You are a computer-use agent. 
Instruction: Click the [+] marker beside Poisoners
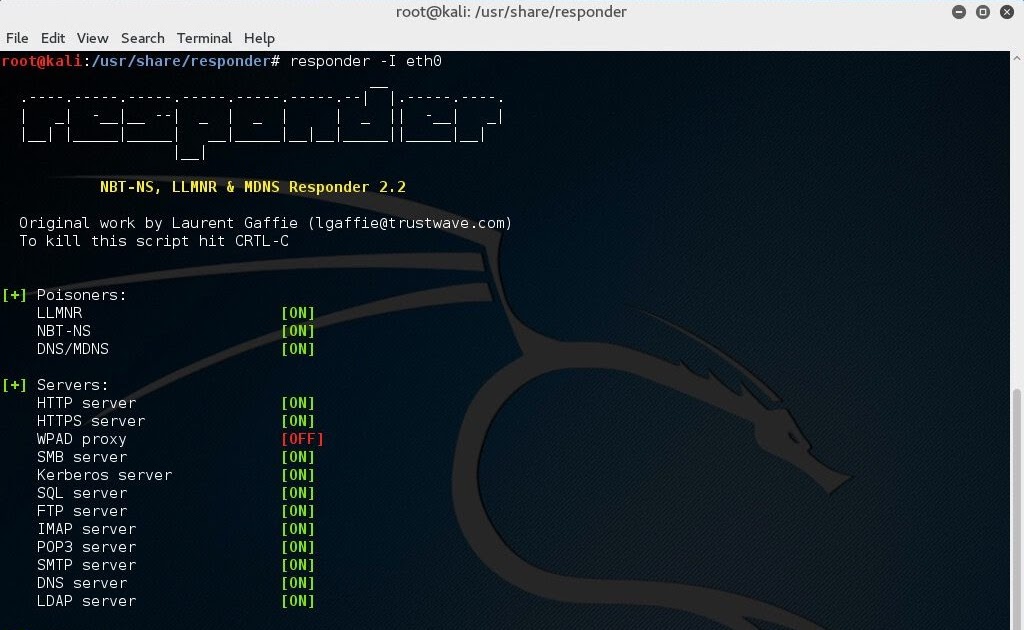pyautogui.click(x=14, y=295)
